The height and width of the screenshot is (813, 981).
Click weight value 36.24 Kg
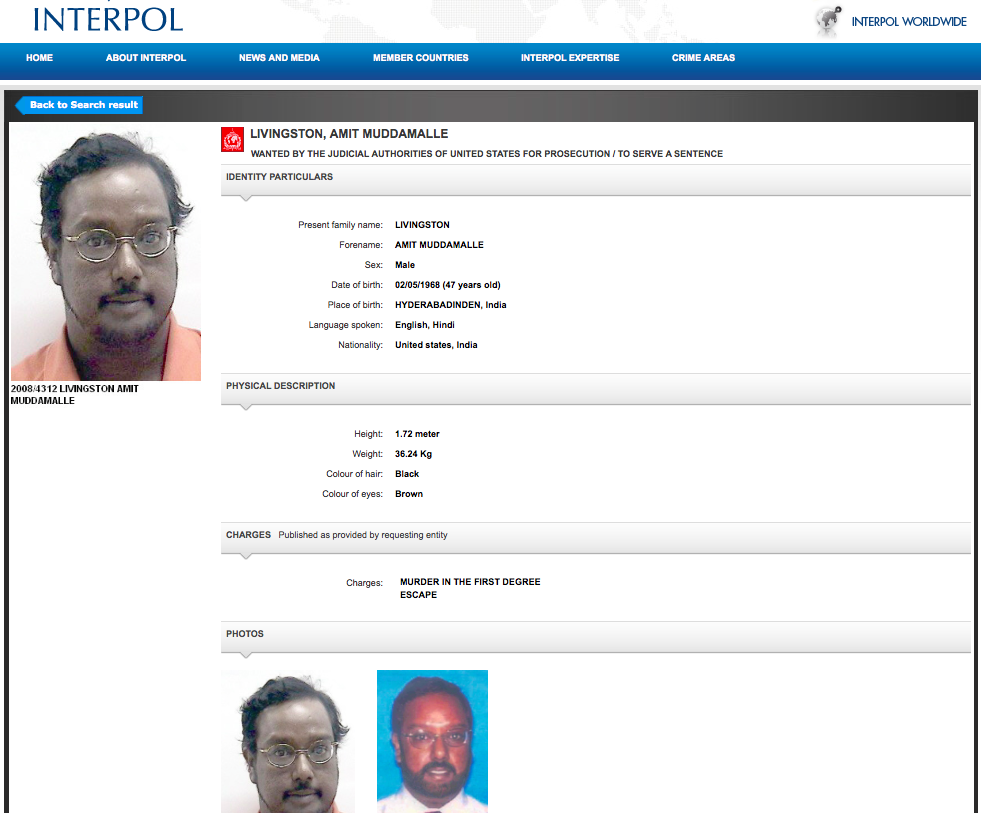[x=414, y=454]
